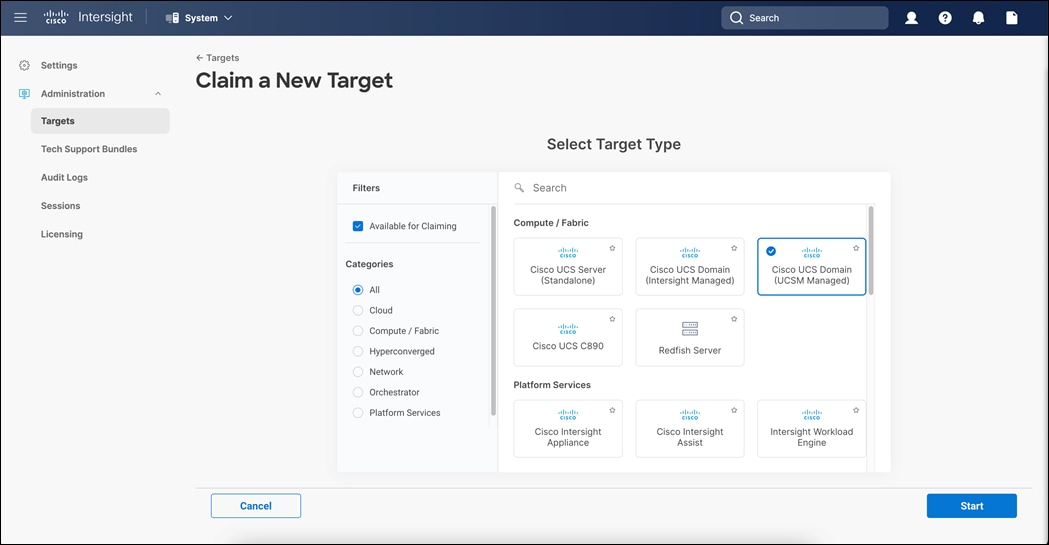Click the Start button
The height and width of the screenshot is (545, 1049).
971,506
